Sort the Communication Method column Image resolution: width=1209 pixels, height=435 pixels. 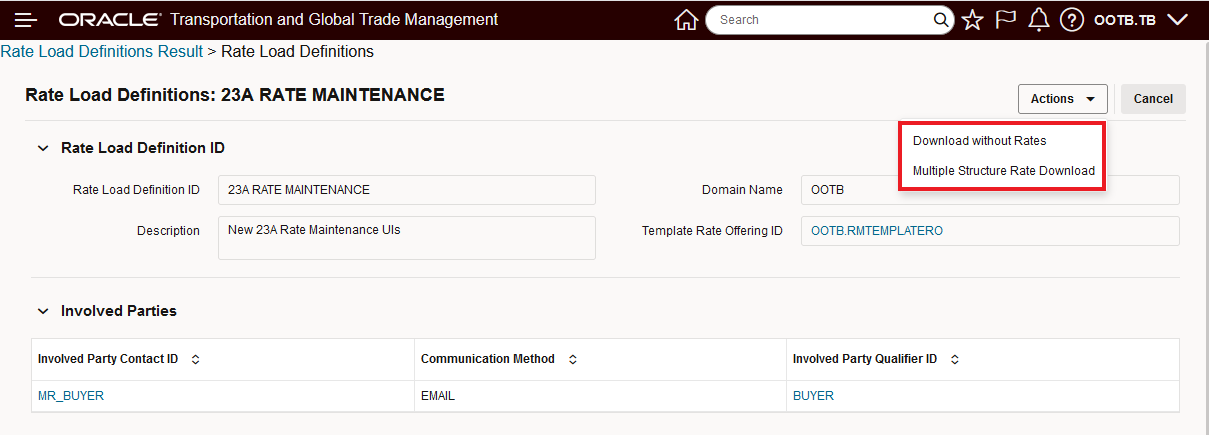[571, 359]
